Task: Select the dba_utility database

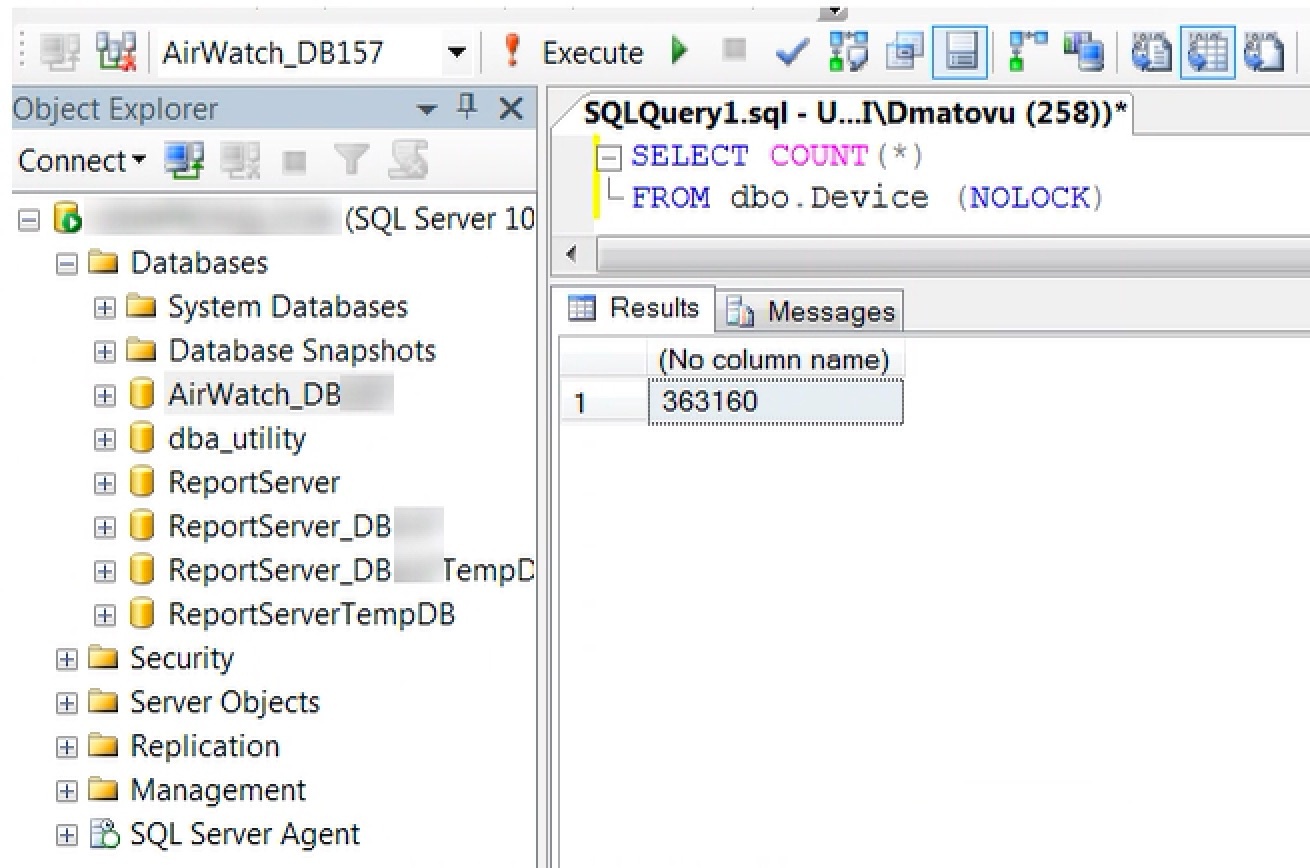Action: (237, 439)
